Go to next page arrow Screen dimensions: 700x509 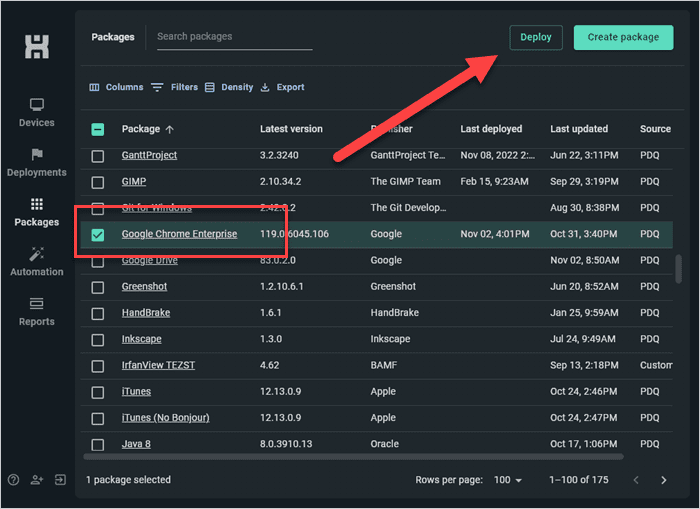pos(663,480)
